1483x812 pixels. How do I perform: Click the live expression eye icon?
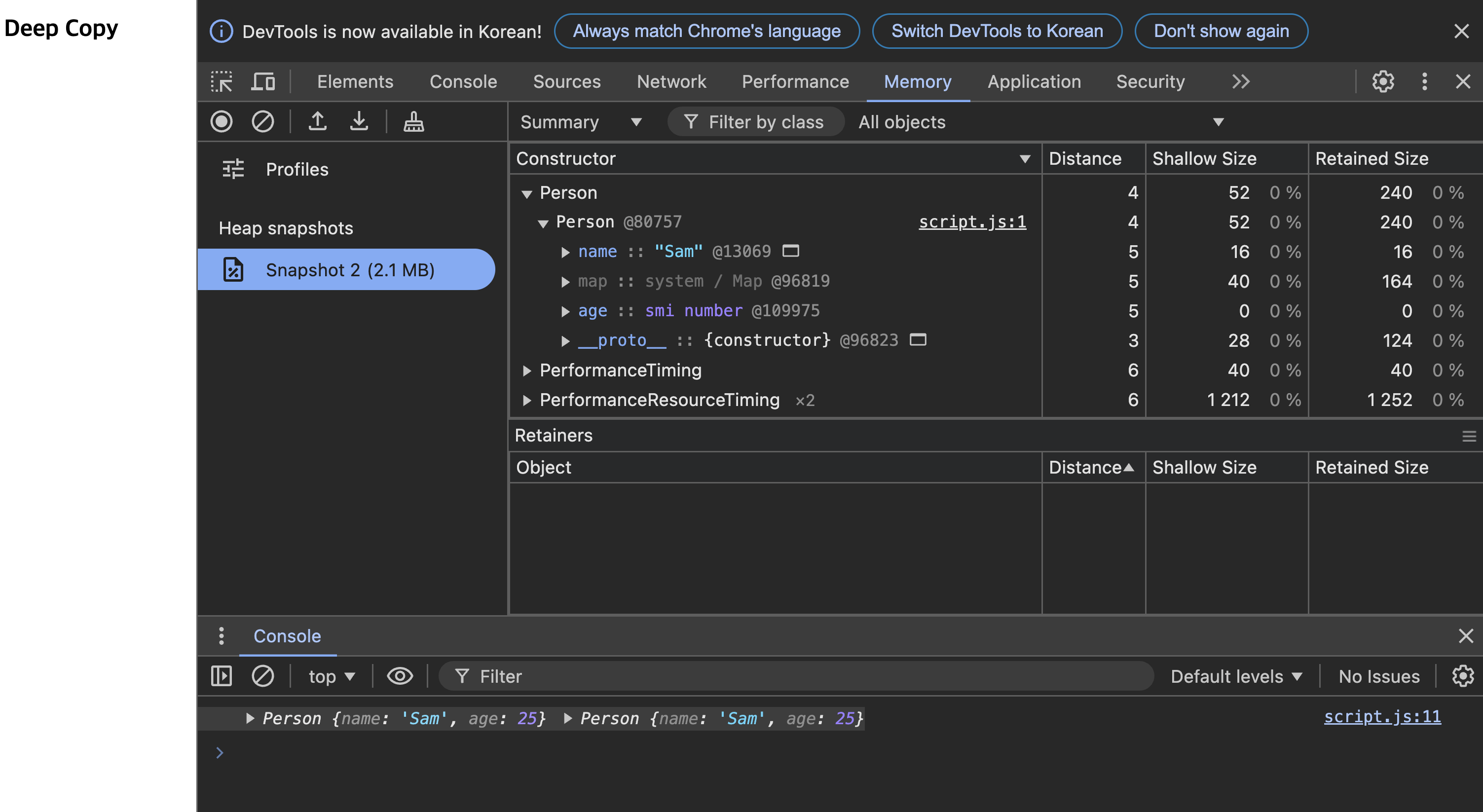point(400,676)
